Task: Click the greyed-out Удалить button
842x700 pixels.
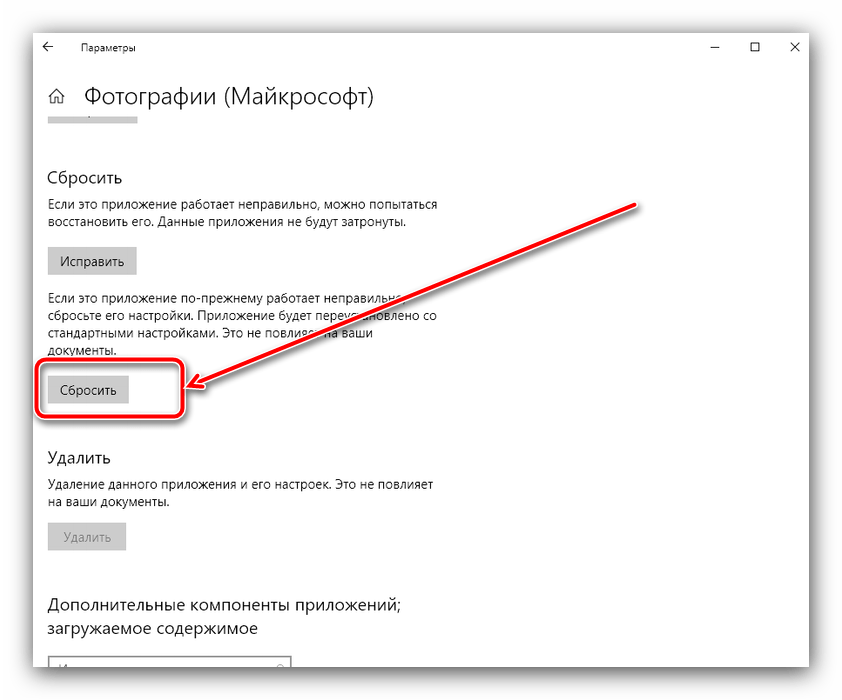Action: tap(87, 537)
